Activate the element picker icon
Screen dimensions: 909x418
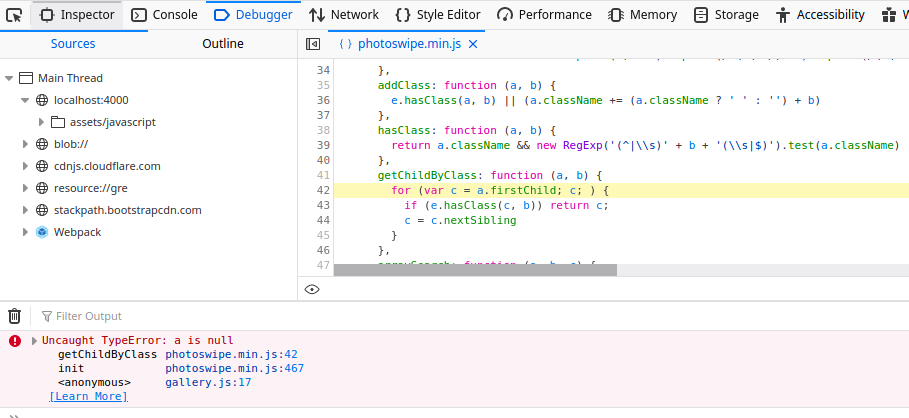[x=14, y=15]
